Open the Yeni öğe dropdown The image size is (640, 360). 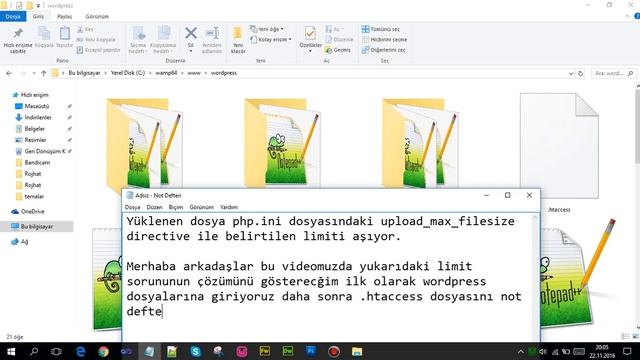[x=267, y=29]
